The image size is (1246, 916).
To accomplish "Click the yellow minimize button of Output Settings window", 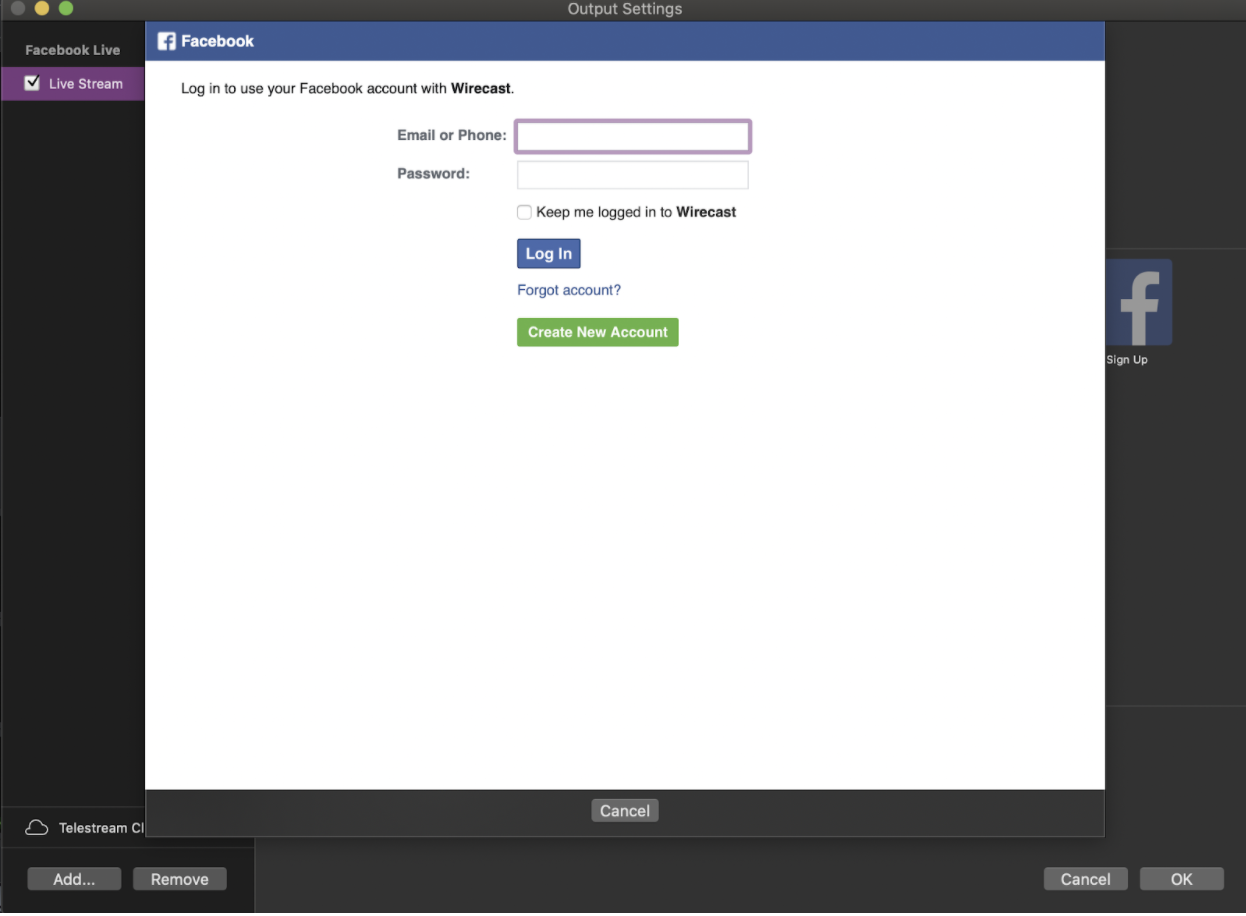I will [x=42, y=8].
